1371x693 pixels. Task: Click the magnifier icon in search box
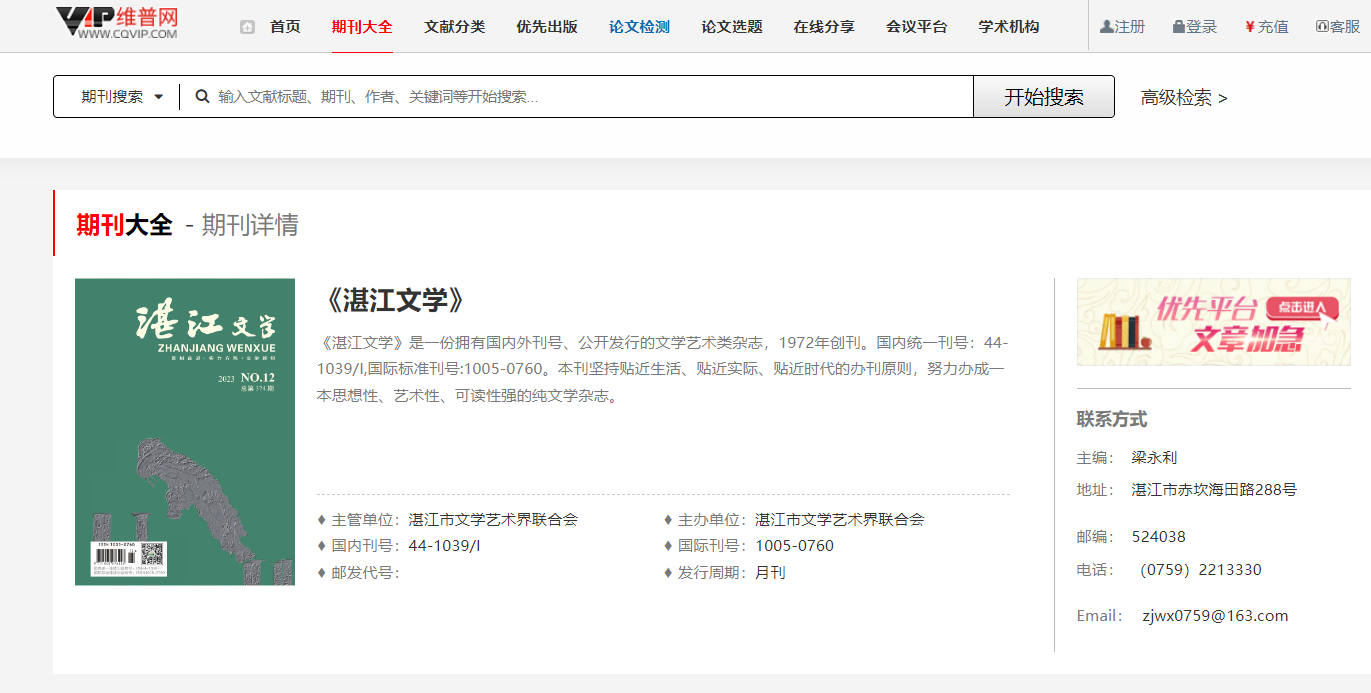tap(202, 97)
